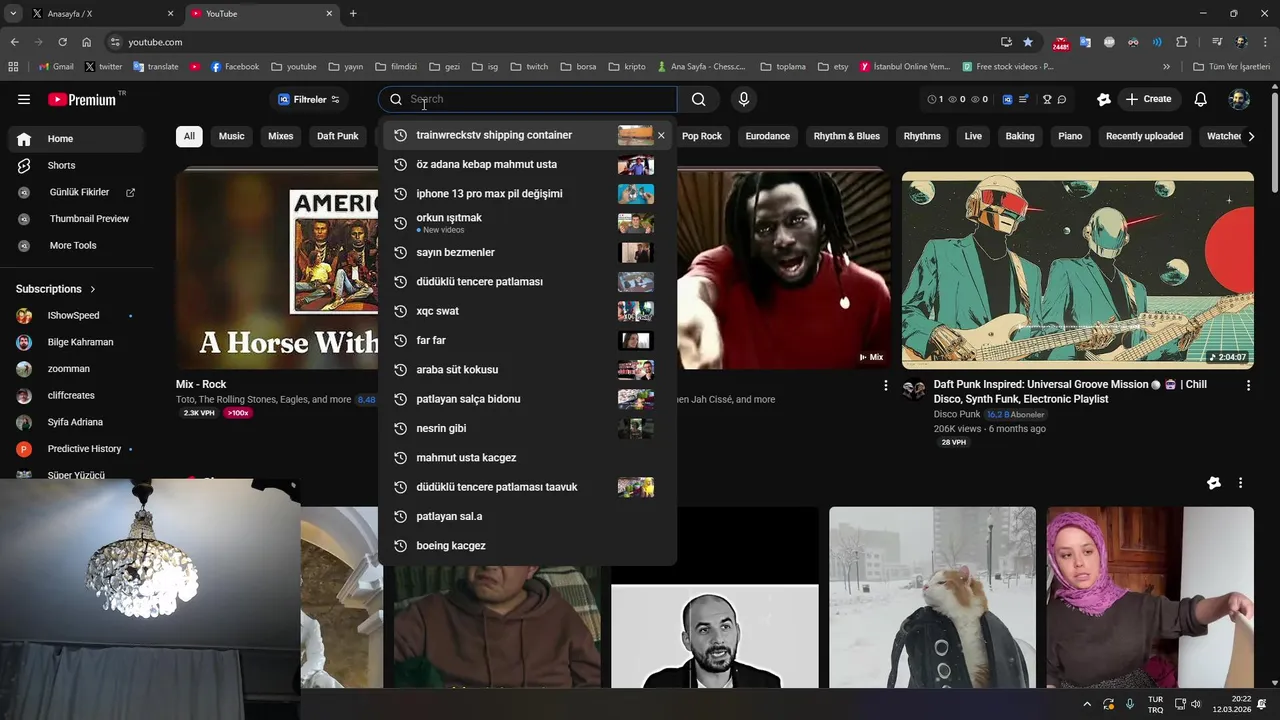The width and height of the screenshot is (1280, 720).
Task: Click the install app icon in address bar
Action: click(1006, 42)
